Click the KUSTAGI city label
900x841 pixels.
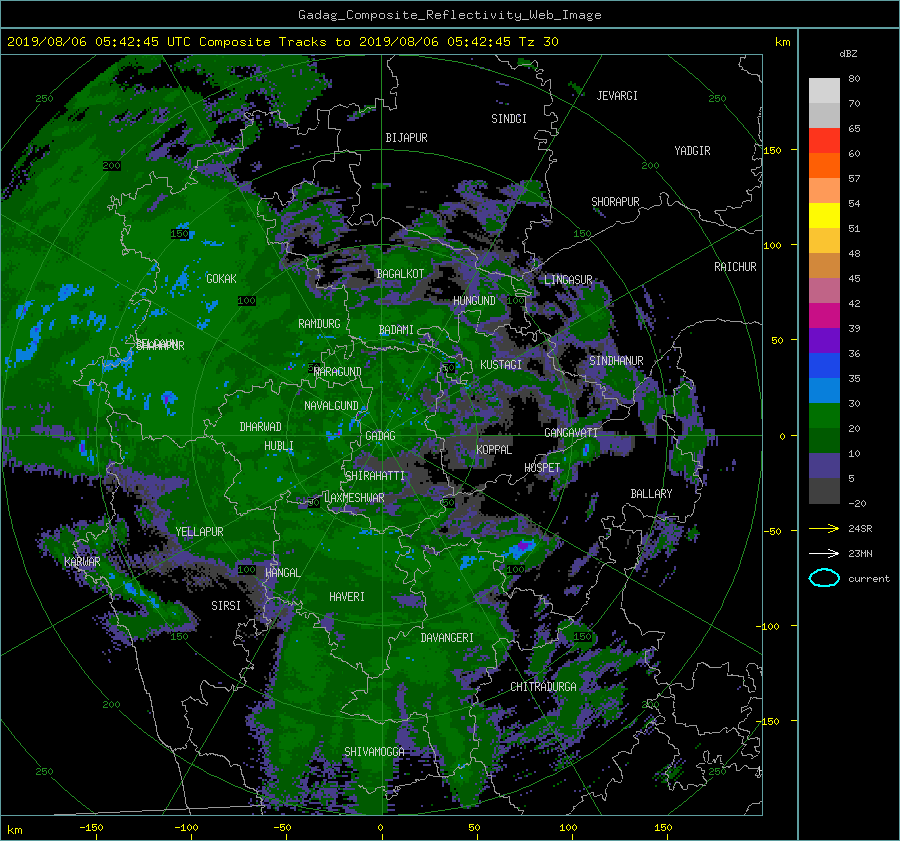tap(501, 365)
